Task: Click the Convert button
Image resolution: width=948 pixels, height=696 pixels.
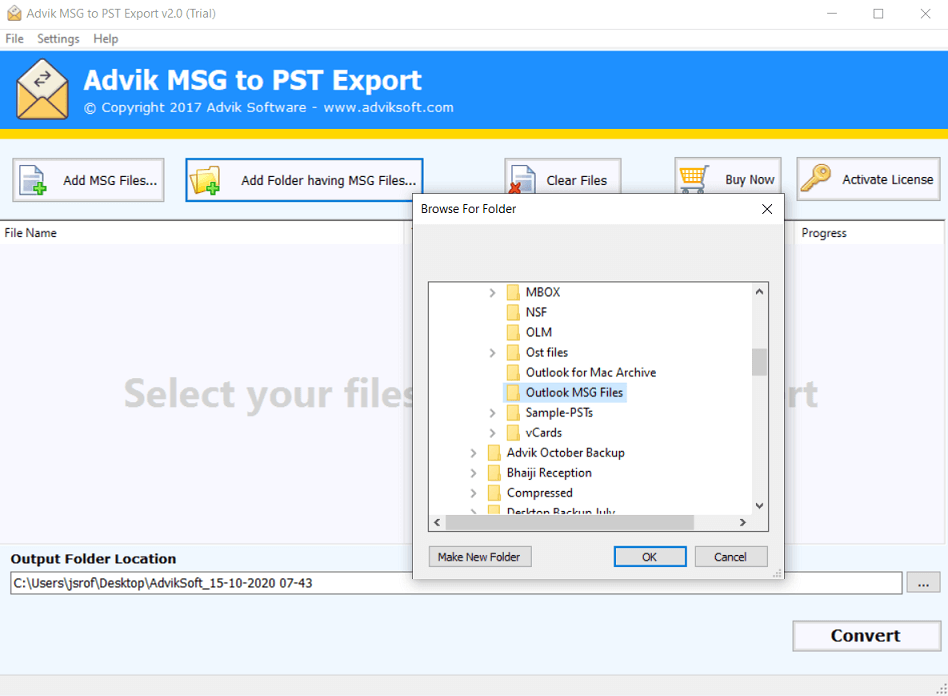Action: point(866,636)
